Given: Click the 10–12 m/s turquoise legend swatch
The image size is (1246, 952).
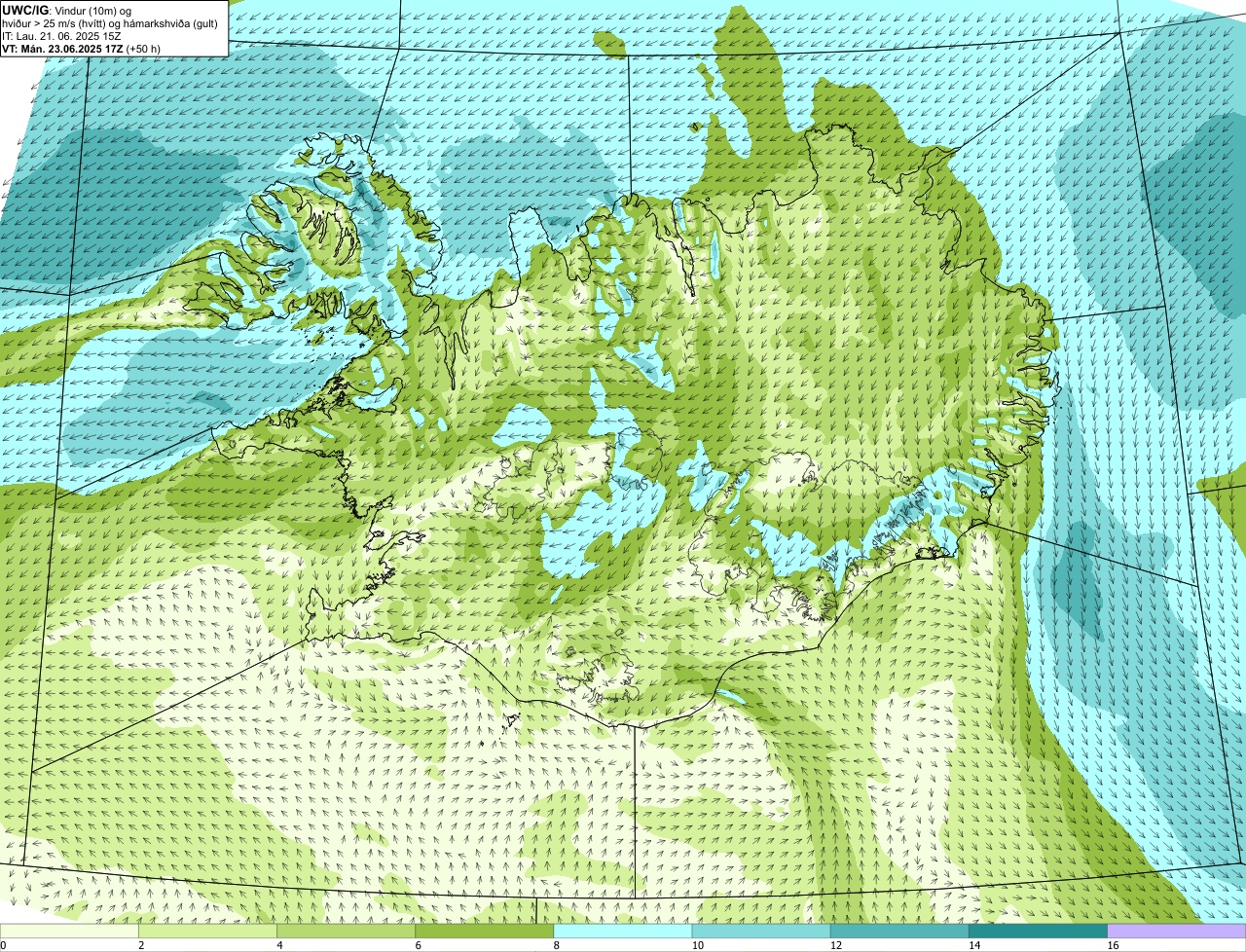Looking at the screenshot, I should pyautogui.click(x=761, y=931).
